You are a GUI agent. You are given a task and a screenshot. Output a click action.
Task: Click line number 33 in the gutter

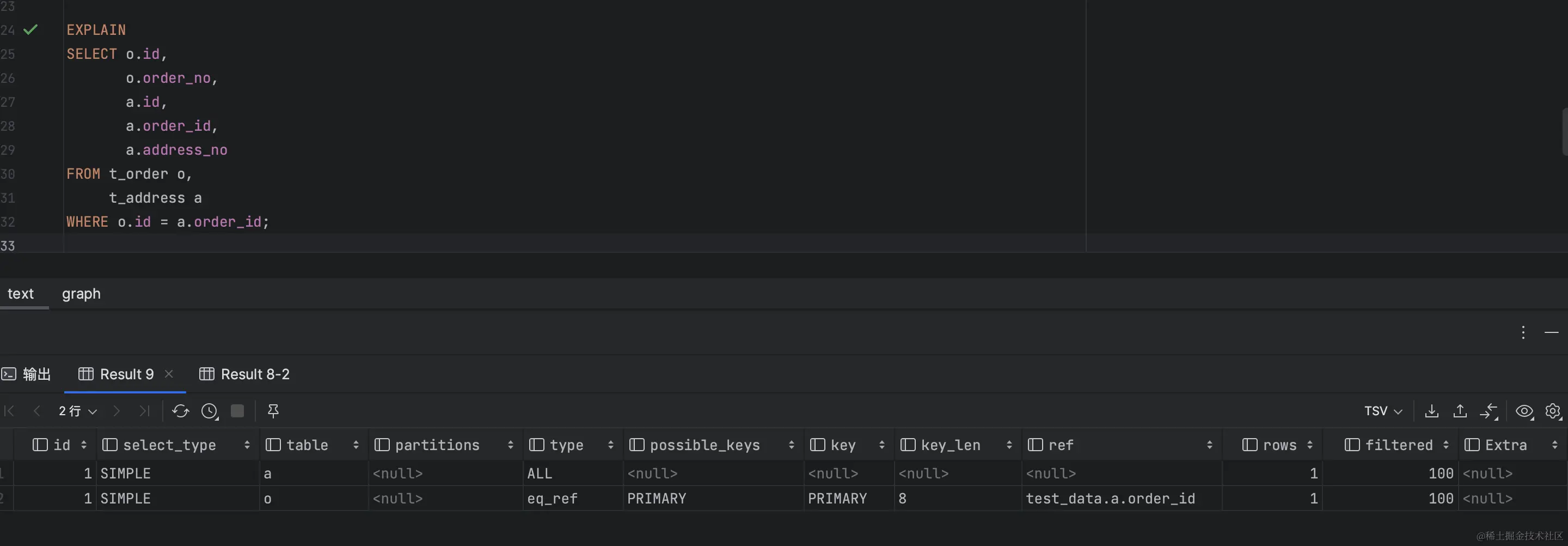click(8, 246)
